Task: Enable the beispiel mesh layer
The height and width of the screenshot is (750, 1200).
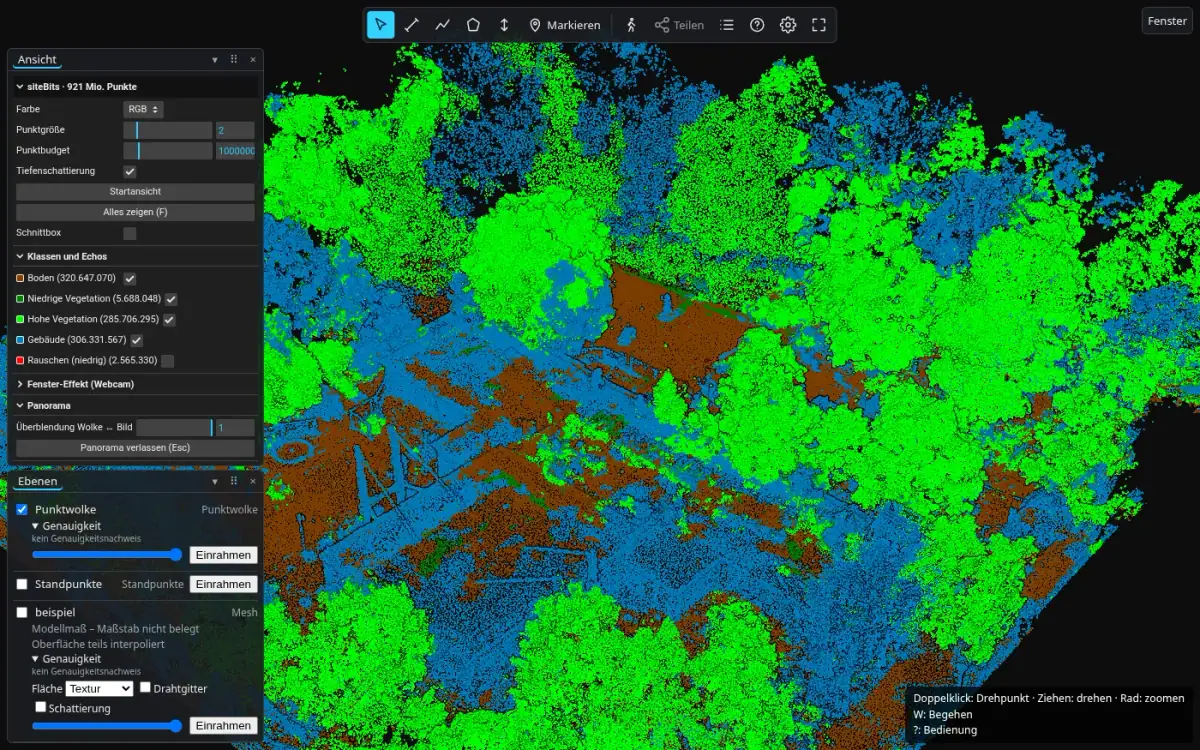Action: click(22, 612)
